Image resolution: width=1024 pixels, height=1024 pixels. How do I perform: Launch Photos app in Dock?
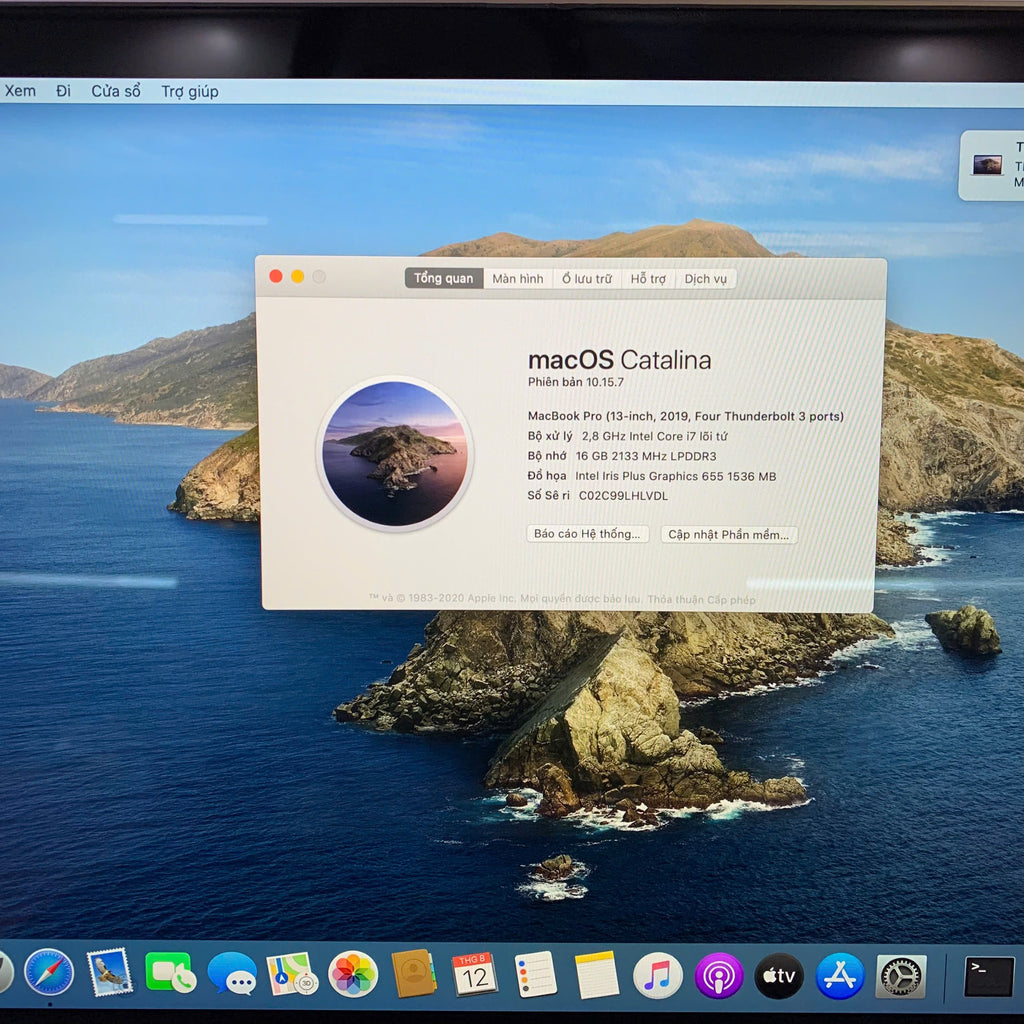(353, 974)
